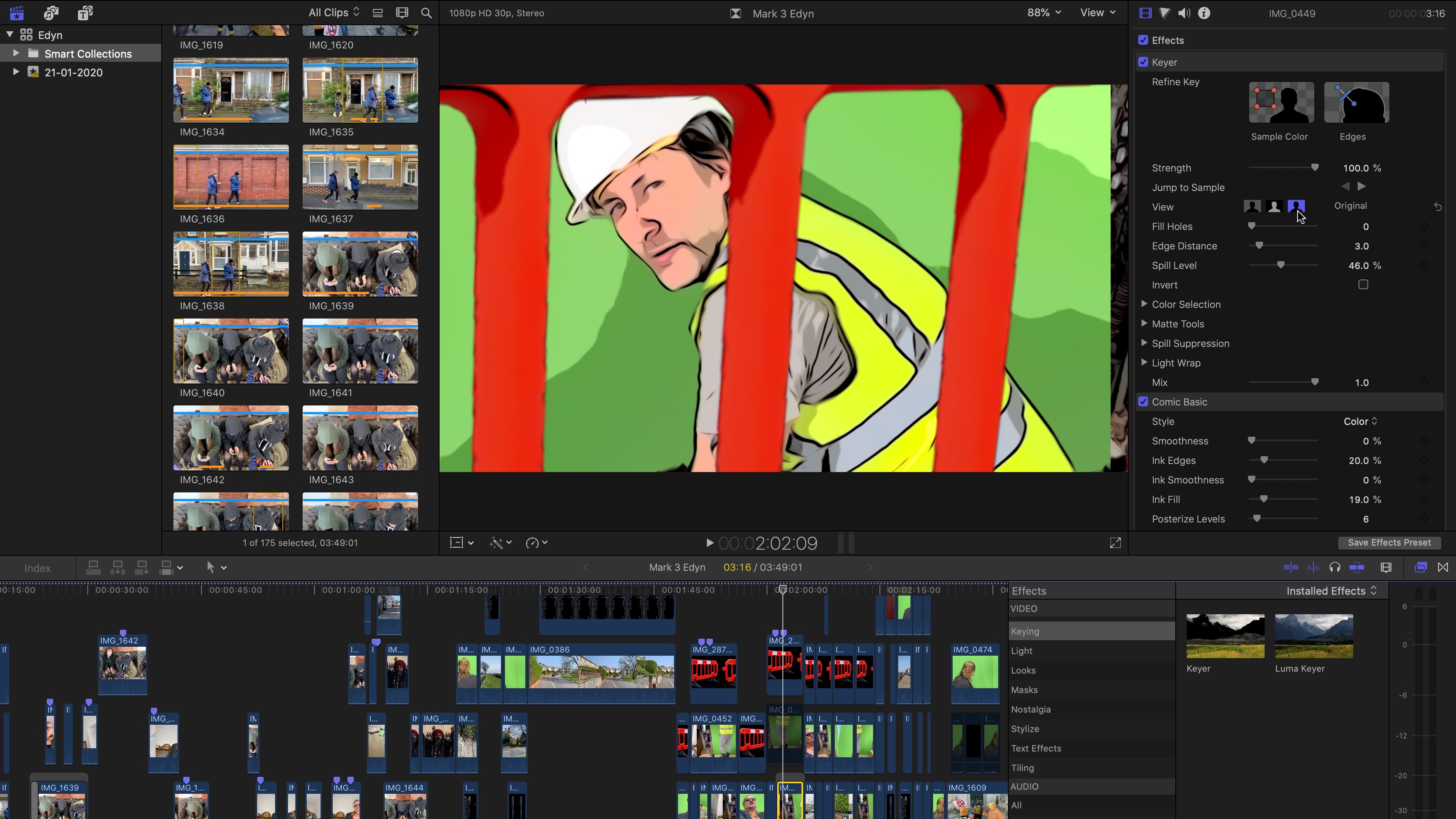The image size is (1456, 819).
Task: Toggle the Comic Basic effect checkbox
Action: coord(1143,401)
